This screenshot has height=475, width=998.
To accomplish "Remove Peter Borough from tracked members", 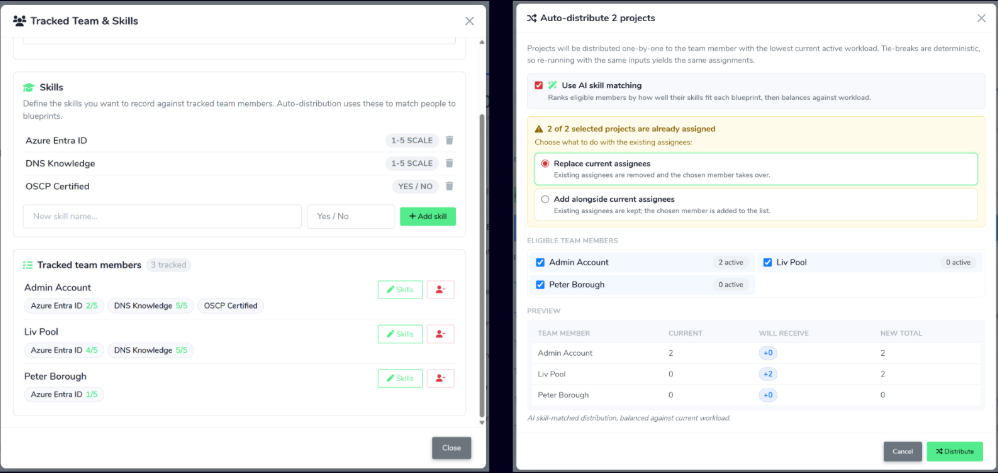I will pos(440,378).
